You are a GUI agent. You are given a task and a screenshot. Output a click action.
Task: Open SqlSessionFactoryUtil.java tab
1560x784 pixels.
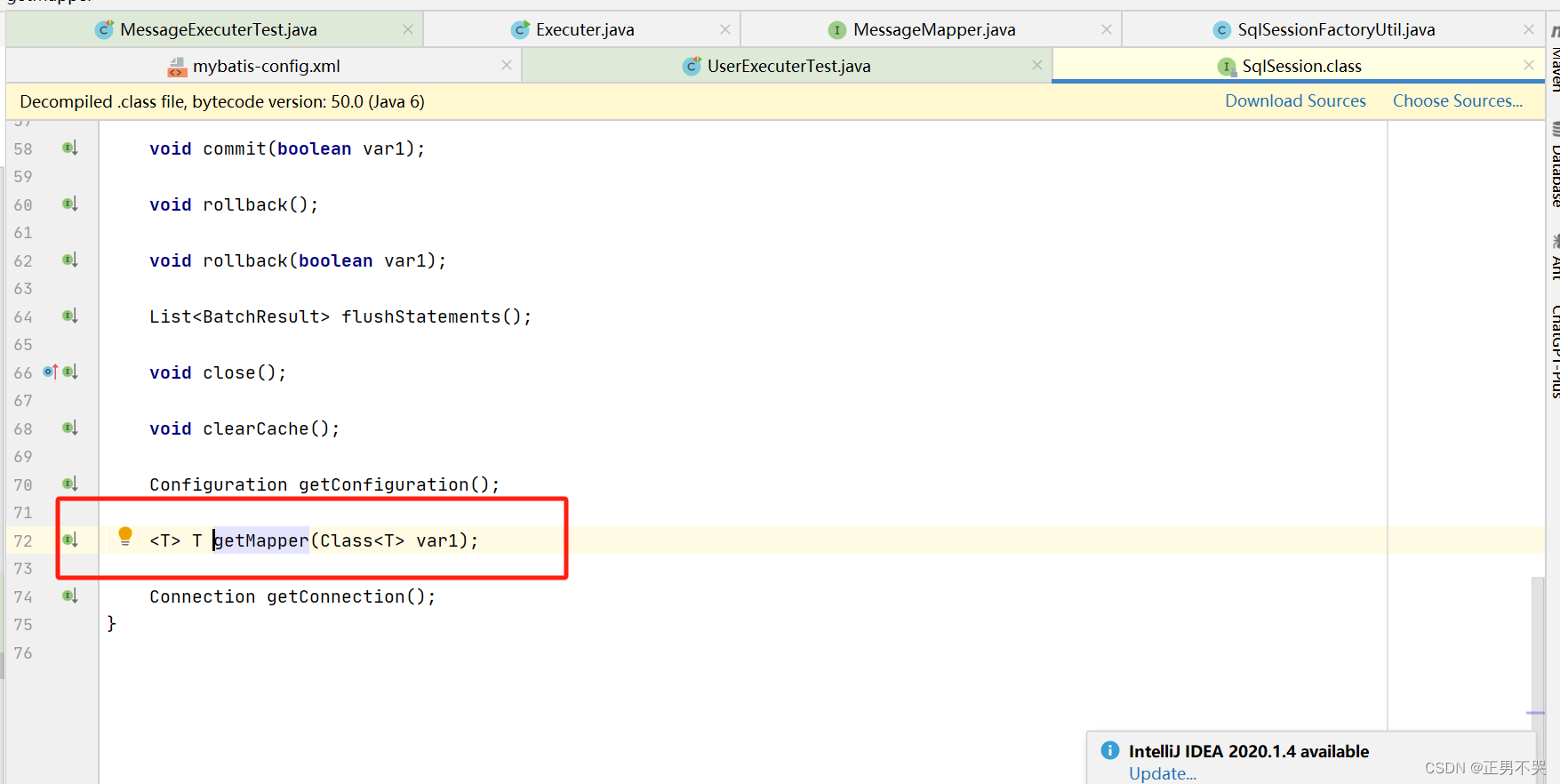point(1335,29)
